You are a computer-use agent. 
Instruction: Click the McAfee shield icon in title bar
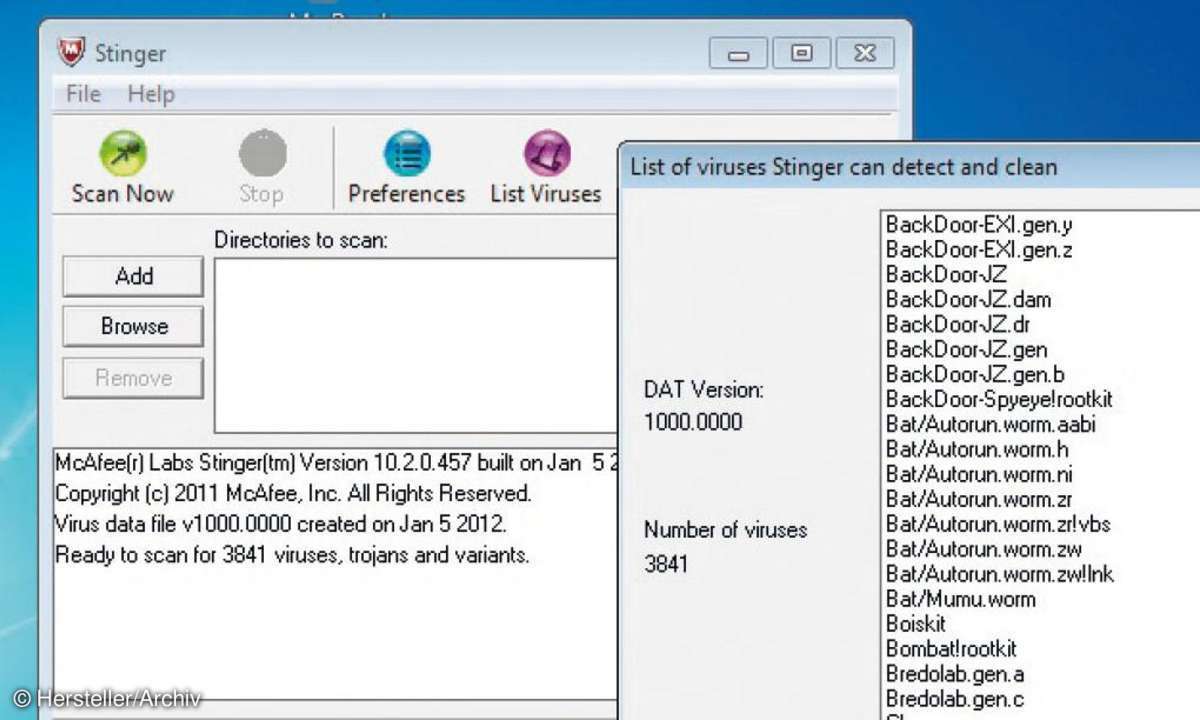70,50
